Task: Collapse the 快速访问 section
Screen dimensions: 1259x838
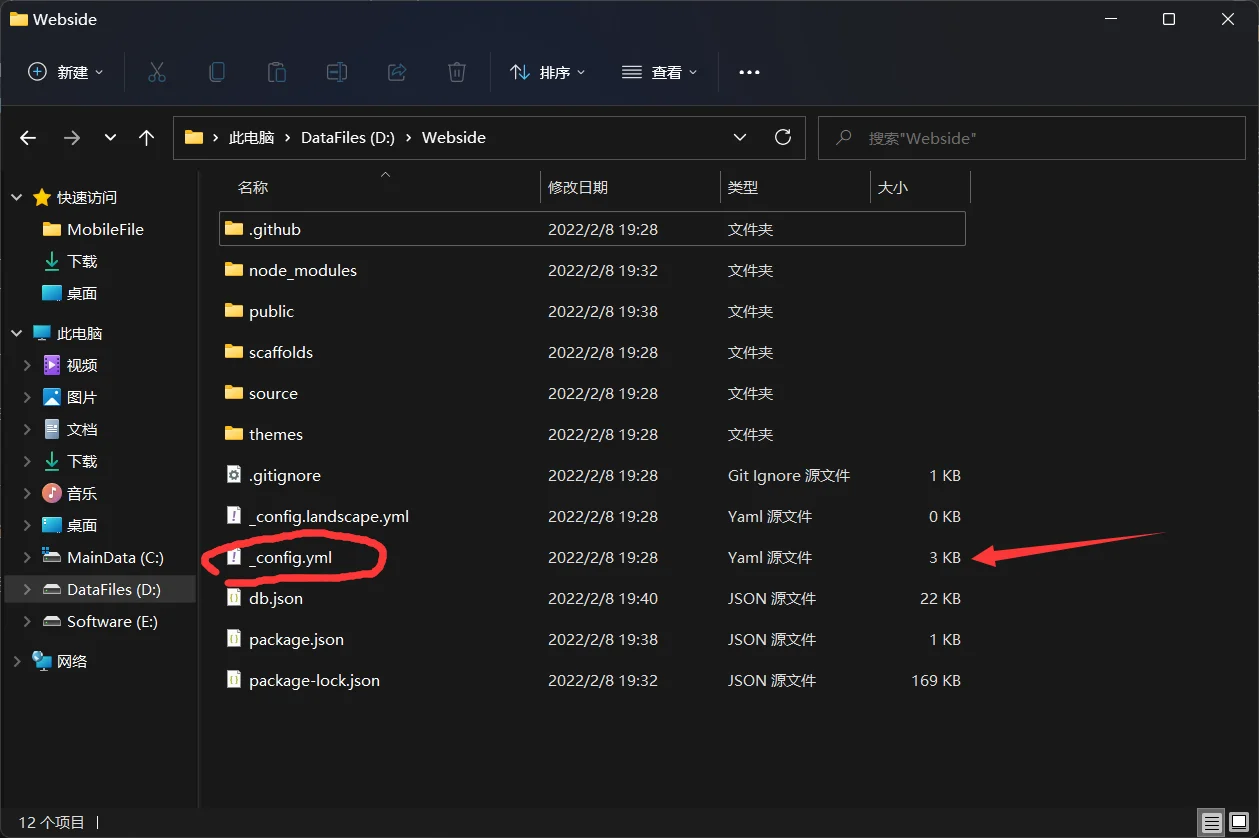Action: point(17,198)
